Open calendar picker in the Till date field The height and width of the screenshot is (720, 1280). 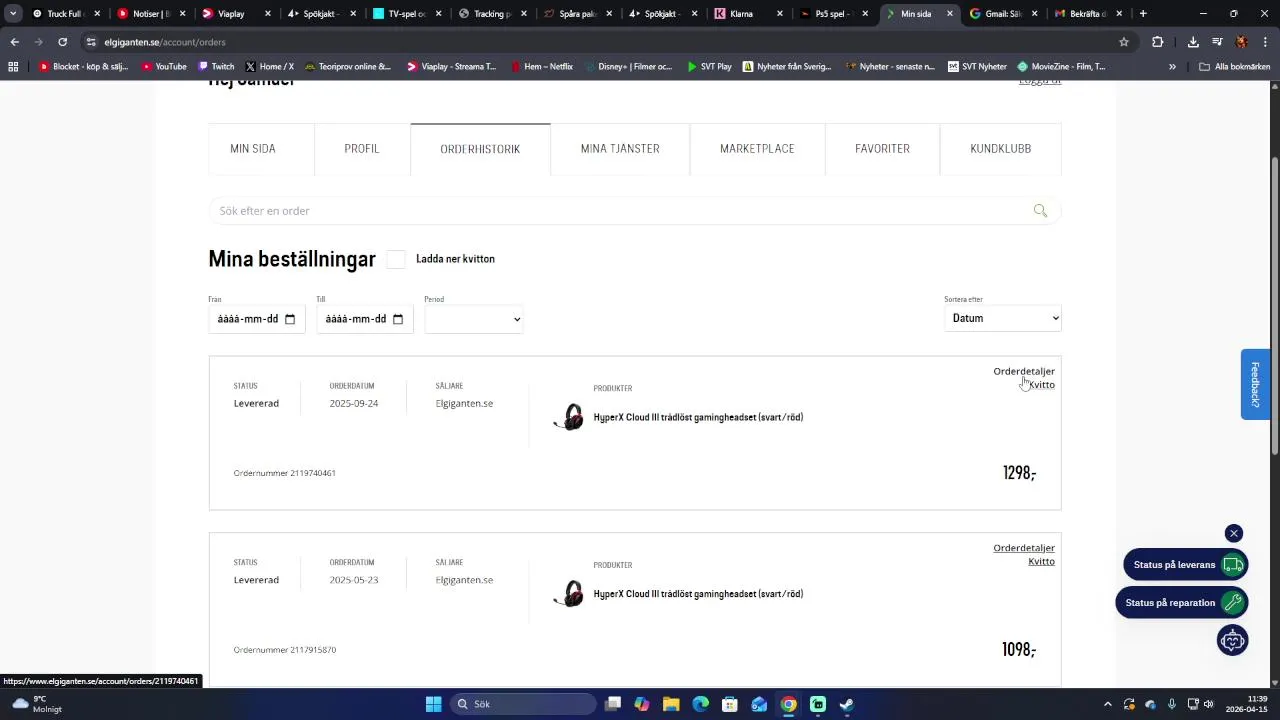398,319
